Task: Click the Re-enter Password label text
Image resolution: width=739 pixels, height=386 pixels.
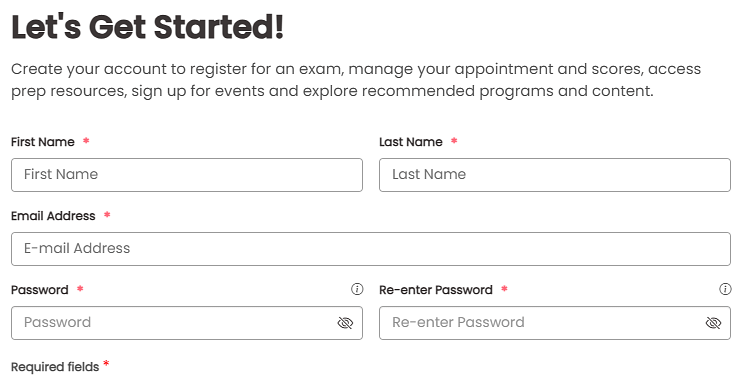Action: pos(436,290)
